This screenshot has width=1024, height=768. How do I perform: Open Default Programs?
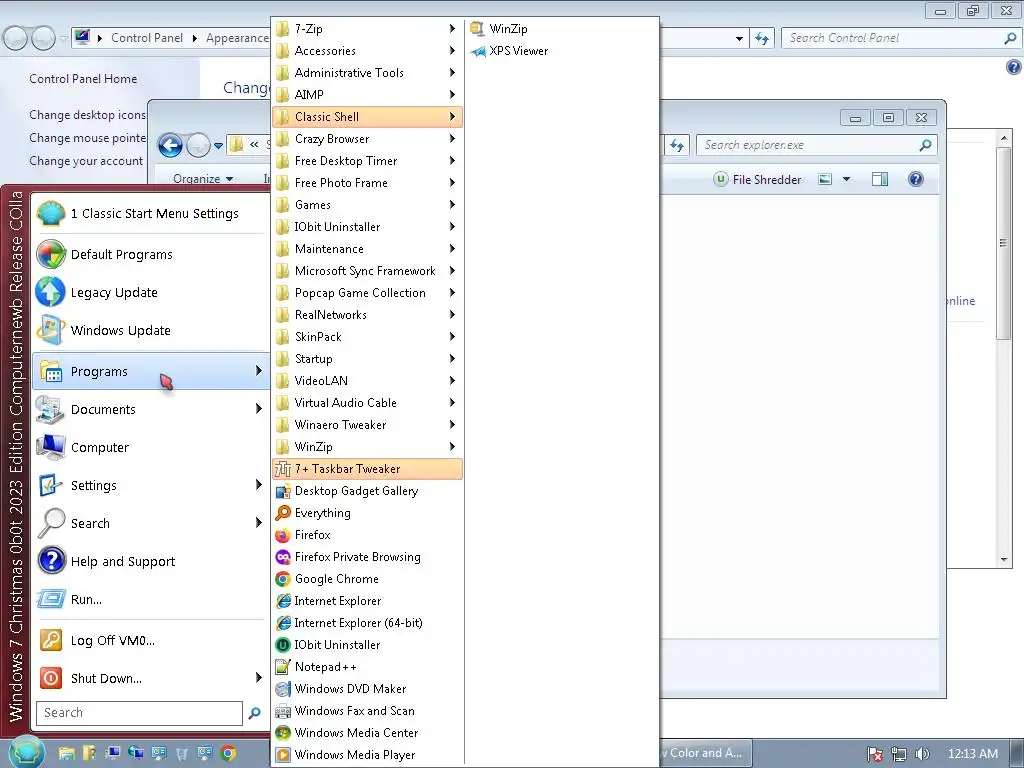pos(151,254)
